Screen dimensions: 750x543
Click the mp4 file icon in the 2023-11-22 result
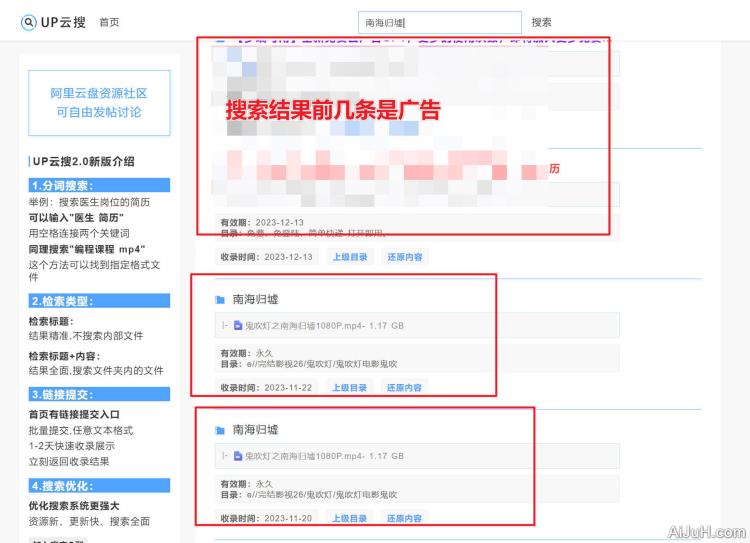[x=238, y=325]
